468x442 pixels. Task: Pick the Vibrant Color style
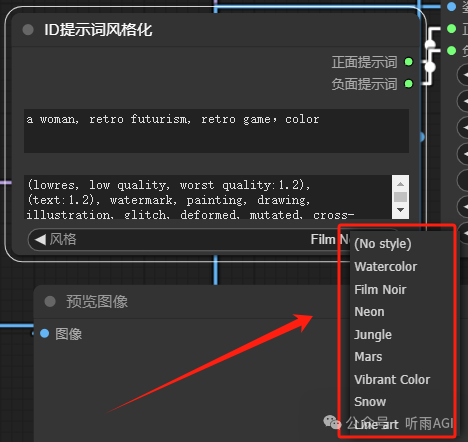[392, 379]
